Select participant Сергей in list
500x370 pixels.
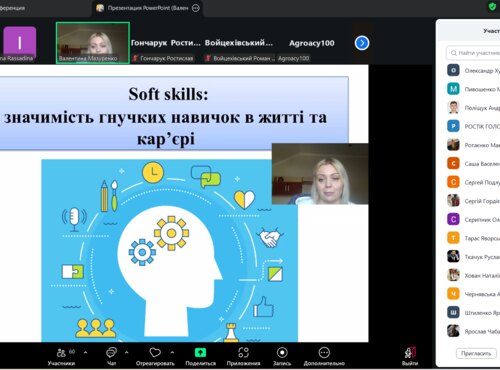click(x=473, y=182)
